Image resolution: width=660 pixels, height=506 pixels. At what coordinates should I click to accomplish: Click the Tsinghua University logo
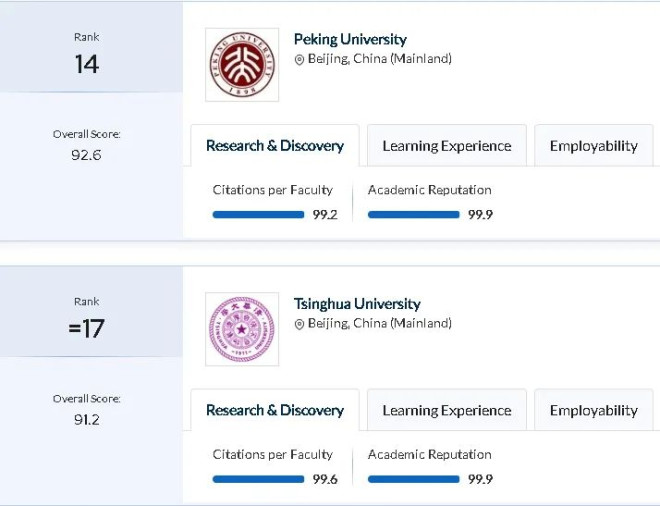(242, 329)
